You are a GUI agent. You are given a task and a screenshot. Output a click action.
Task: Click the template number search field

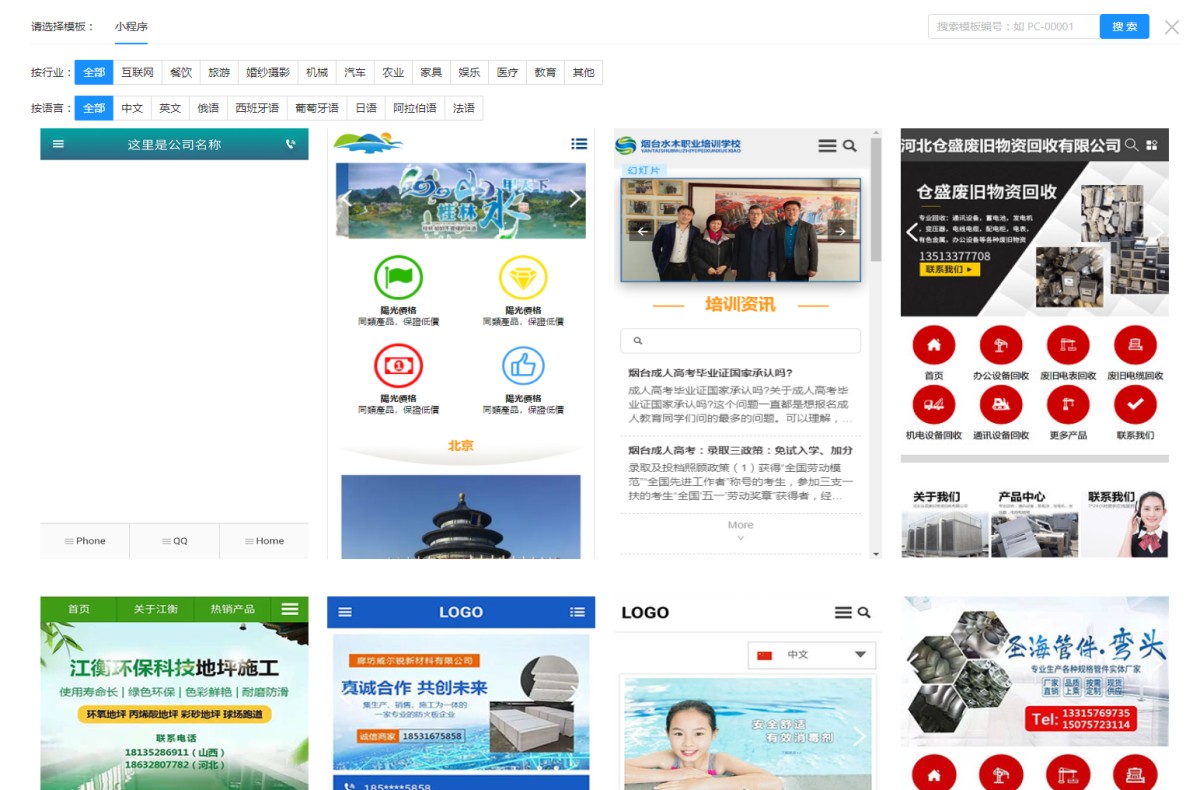click(1012, 27)
